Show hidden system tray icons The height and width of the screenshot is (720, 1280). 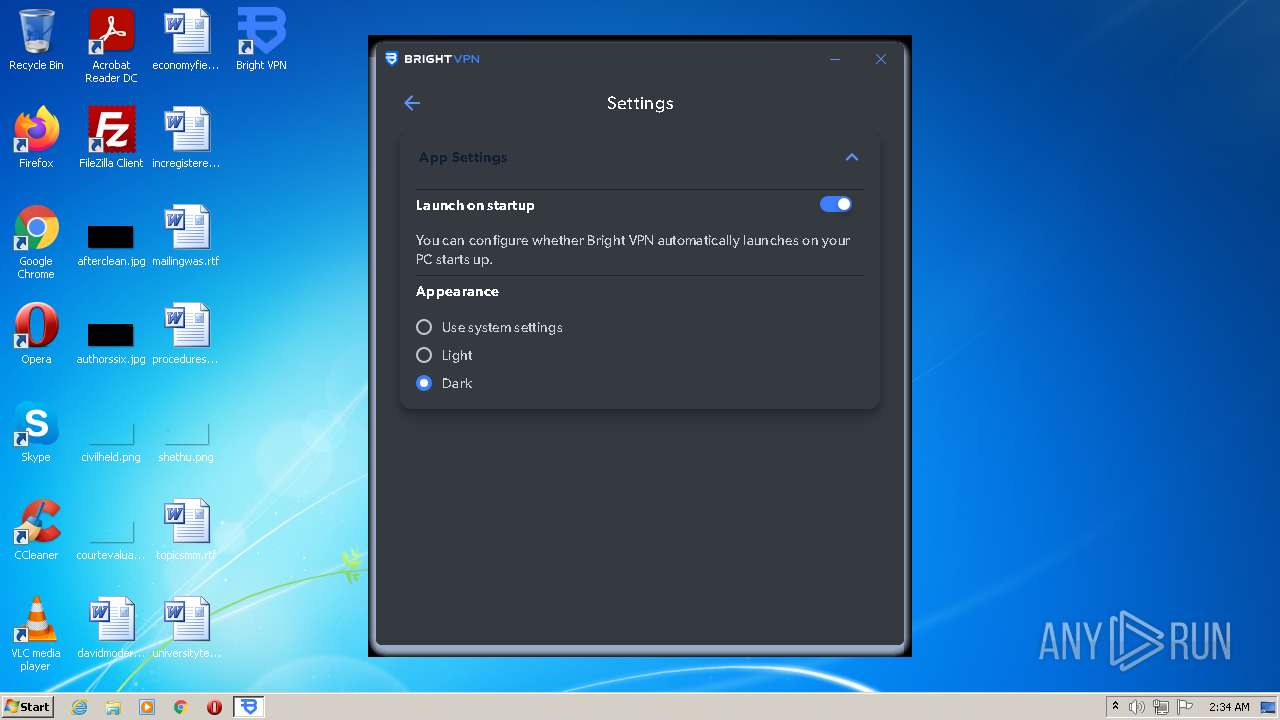pos(1115,707)
